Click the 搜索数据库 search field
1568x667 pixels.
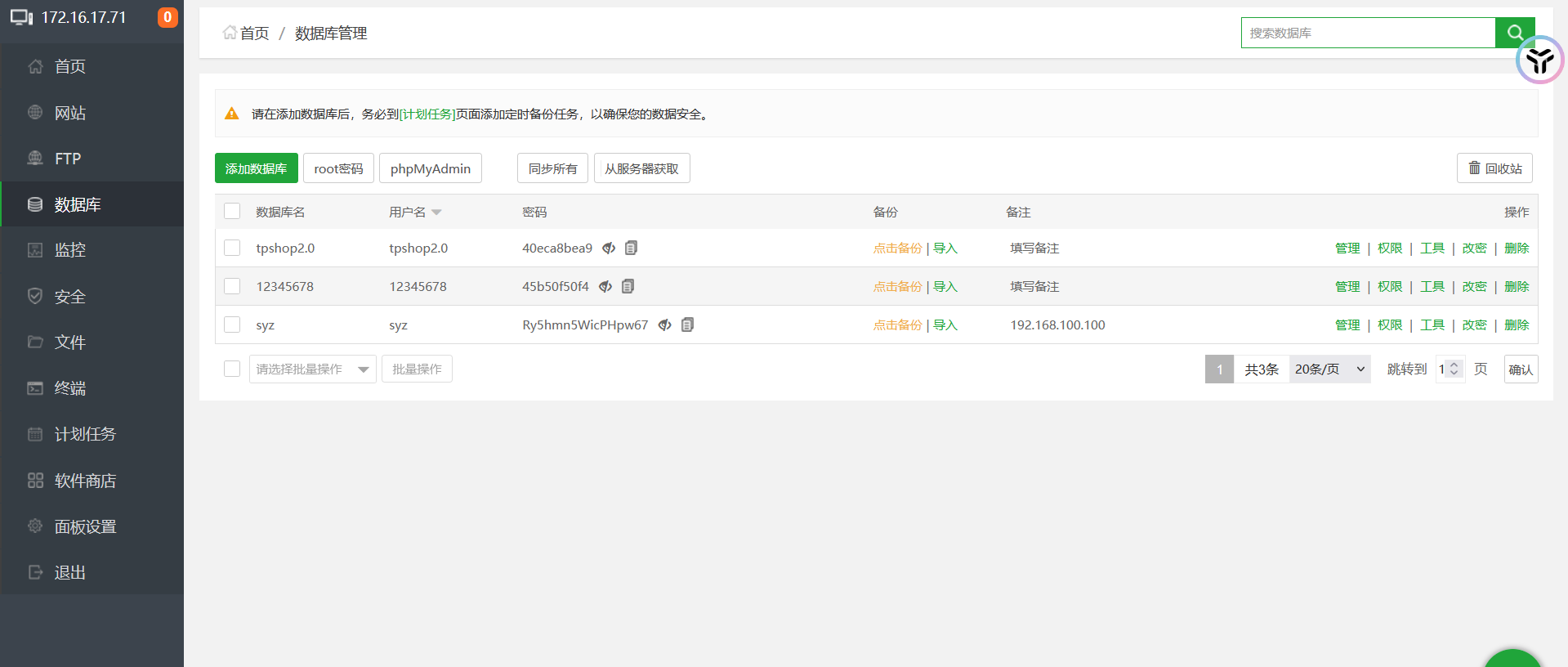[x=1369, y=33]
